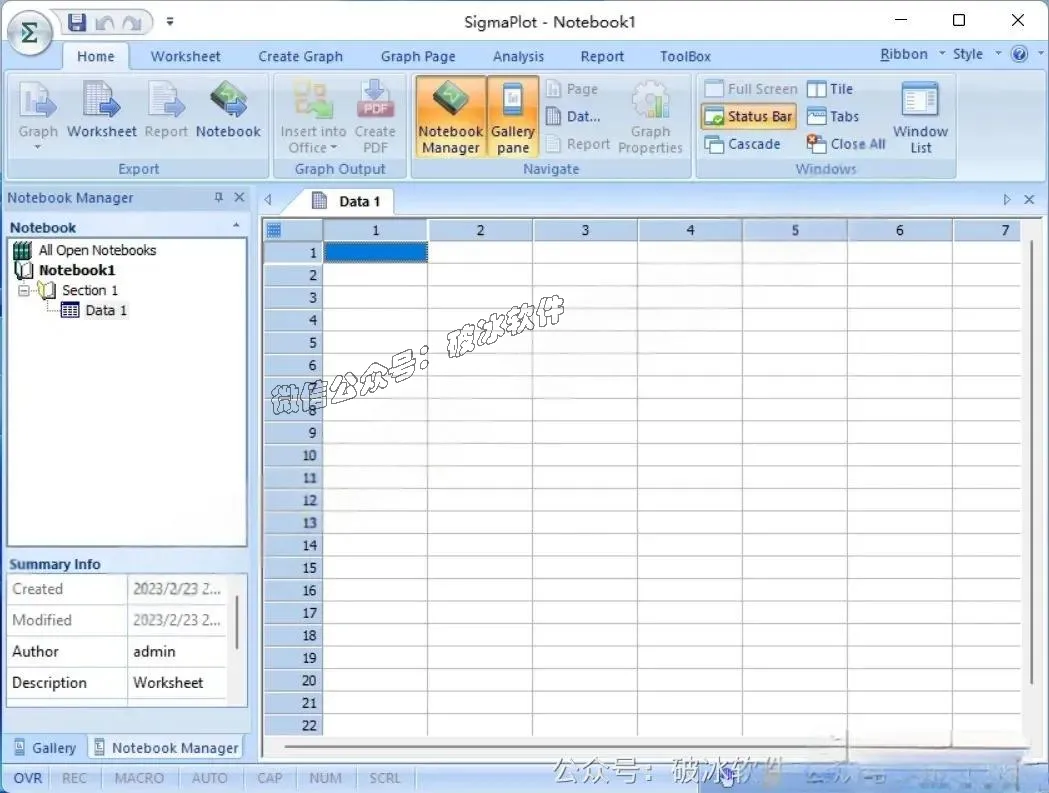Close the Data 1 document window
Viewport: 1049px width, 793px height.
(x=1029, y=199)
